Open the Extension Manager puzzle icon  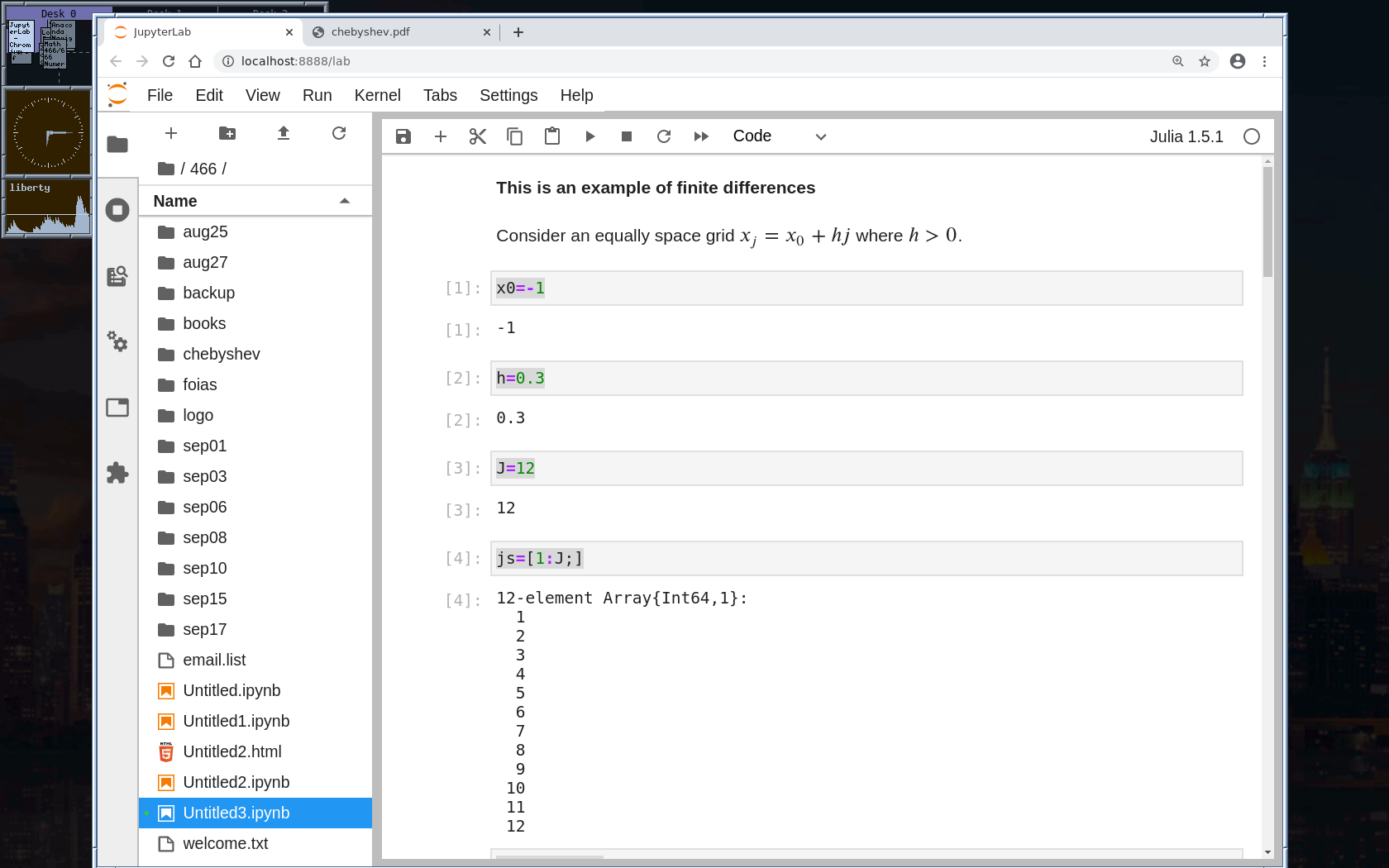(x=117, y=473)
